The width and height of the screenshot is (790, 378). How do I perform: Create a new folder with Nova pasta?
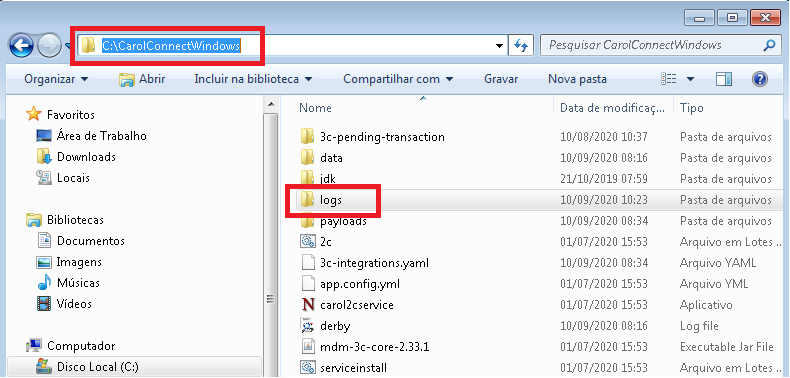pyautogui.click(x=577, y=79)
